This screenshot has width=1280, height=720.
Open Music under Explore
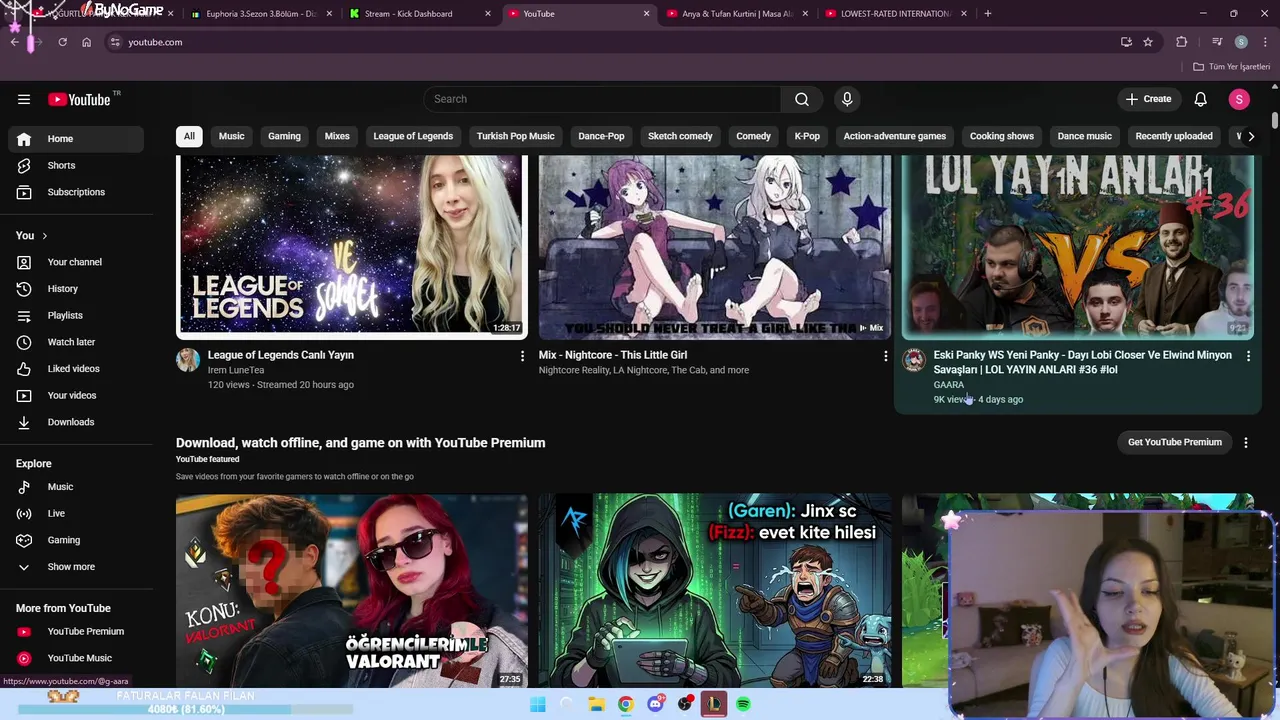pyautogui.click(x=78, y=487)
